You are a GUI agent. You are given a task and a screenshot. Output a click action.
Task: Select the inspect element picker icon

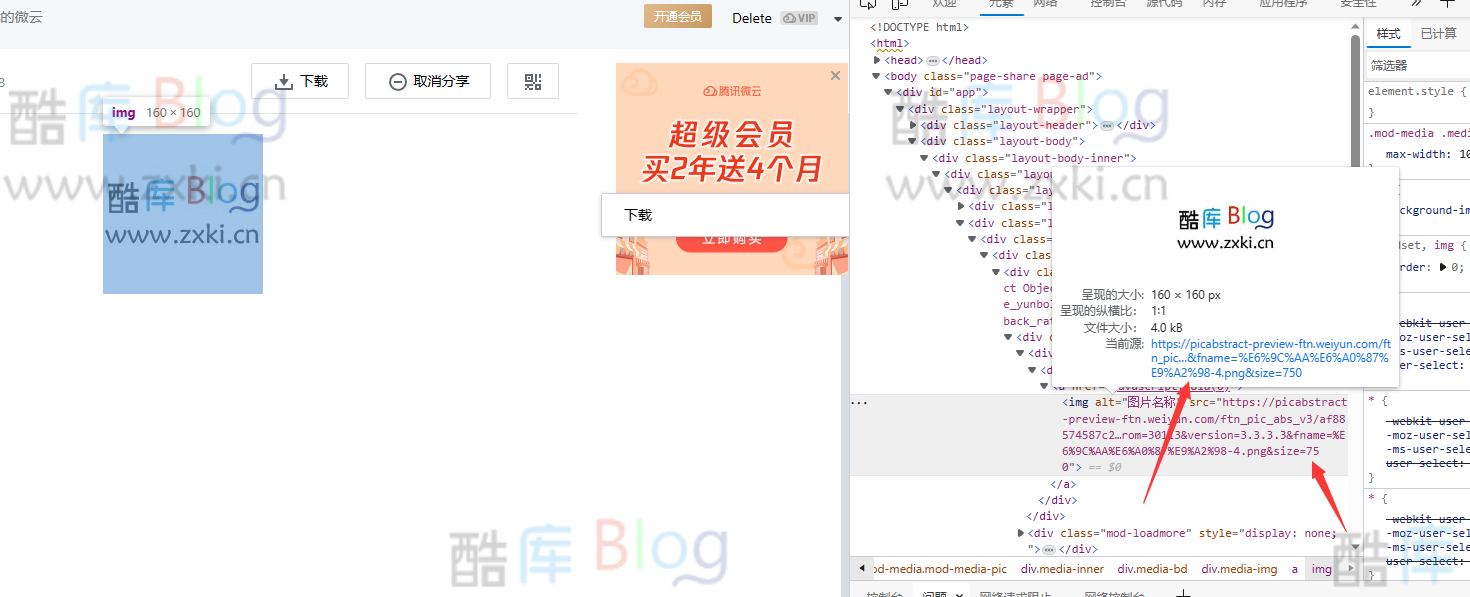point(868,4)
